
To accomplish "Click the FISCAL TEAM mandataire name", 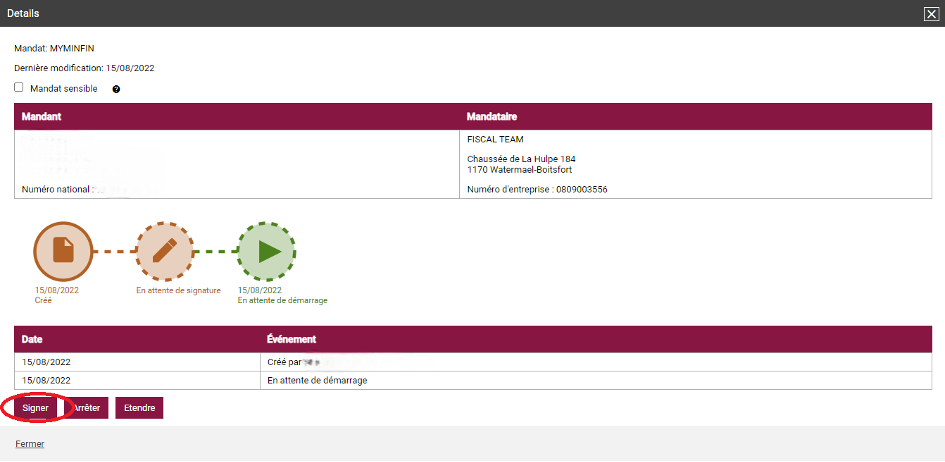I will [x=495, y=140].
